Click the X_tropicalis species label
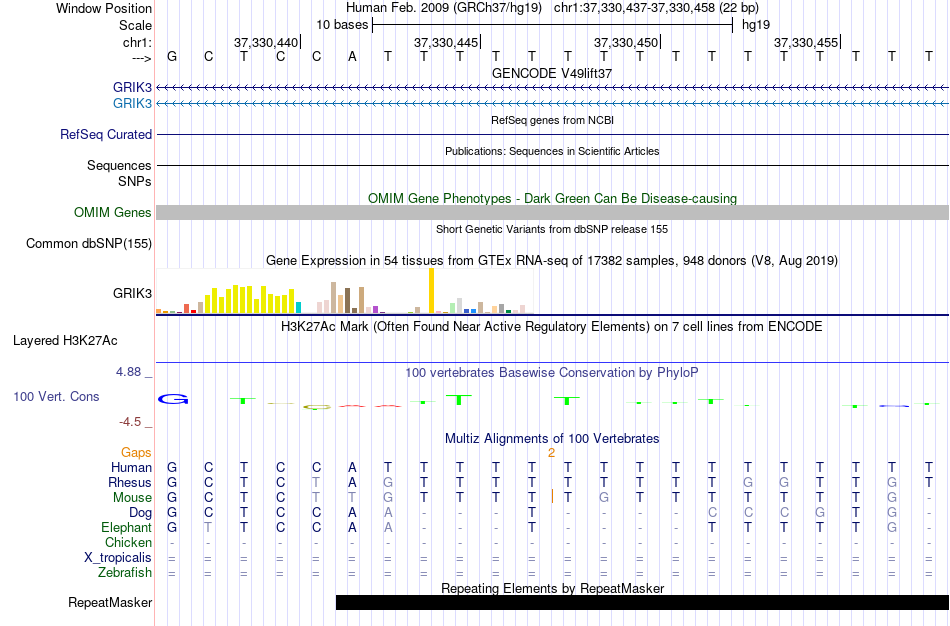Image resolution: width=950 pixels, height=626 pixels. click(x=118, y=558)
